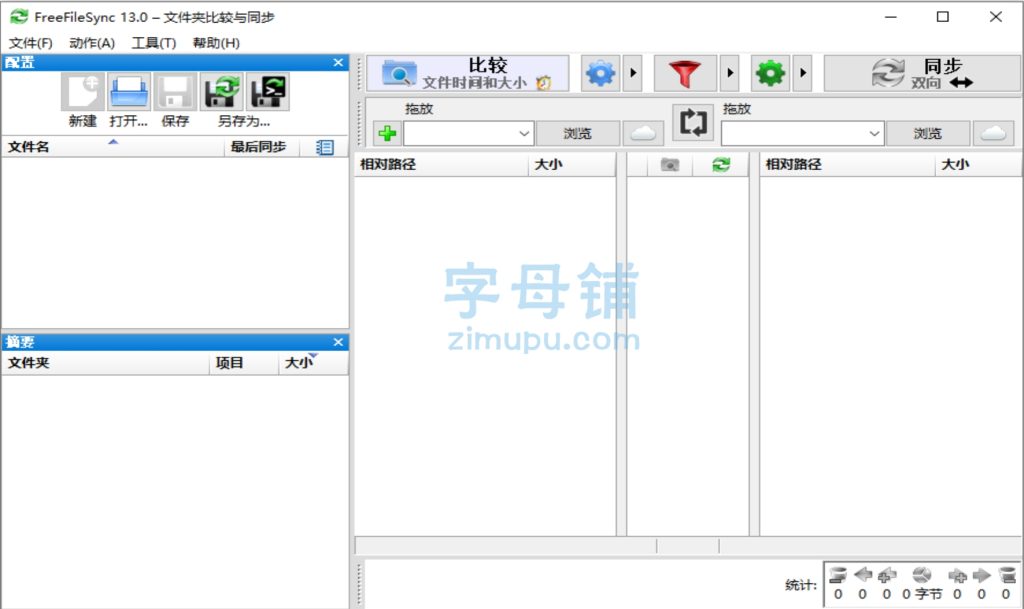The image size is (1024, 609).
Task: Click the sync direction arrows icon
Action: (961, 82)
